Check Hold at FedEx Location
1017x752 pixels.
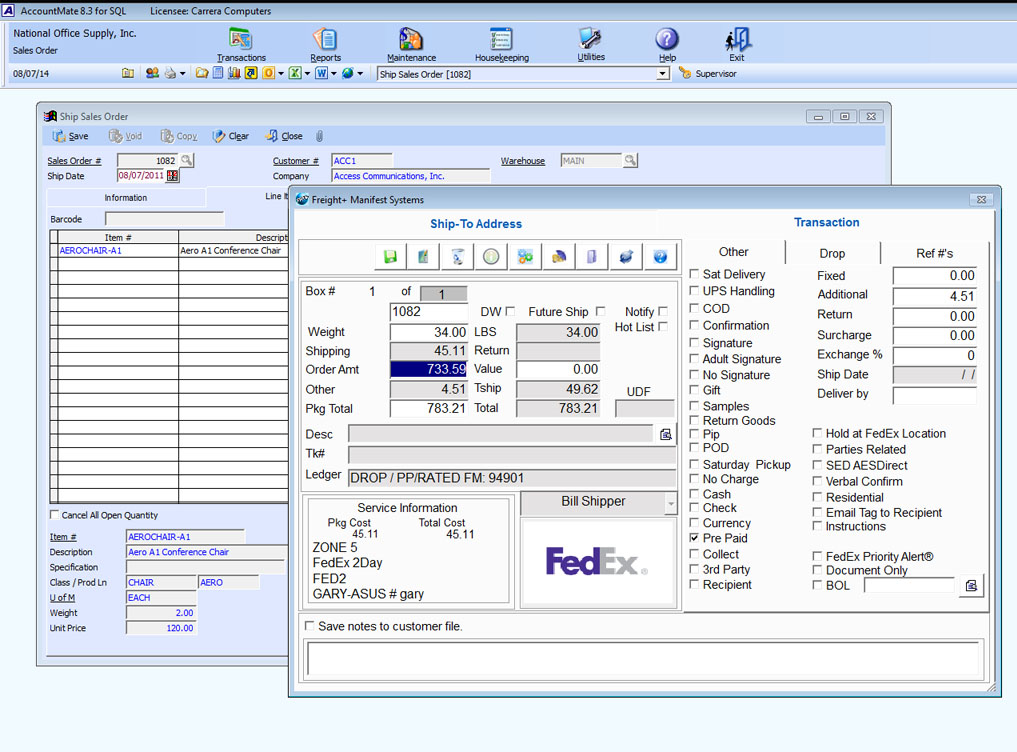point(817,433)
